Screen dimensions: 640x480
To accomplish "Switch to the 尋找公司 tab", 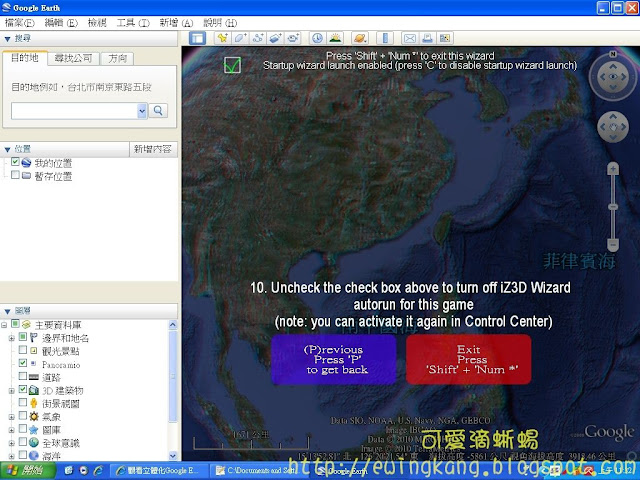I will pos(73,58).
